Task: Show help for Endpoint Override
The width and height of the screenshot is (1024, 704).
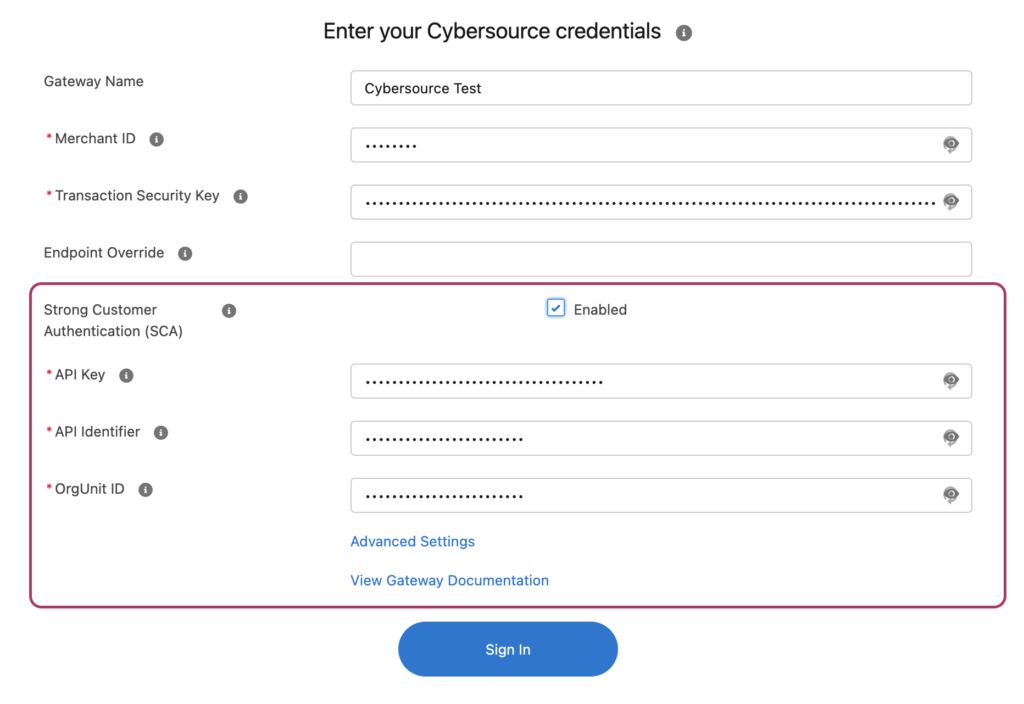Action: (x=185, y=253)
